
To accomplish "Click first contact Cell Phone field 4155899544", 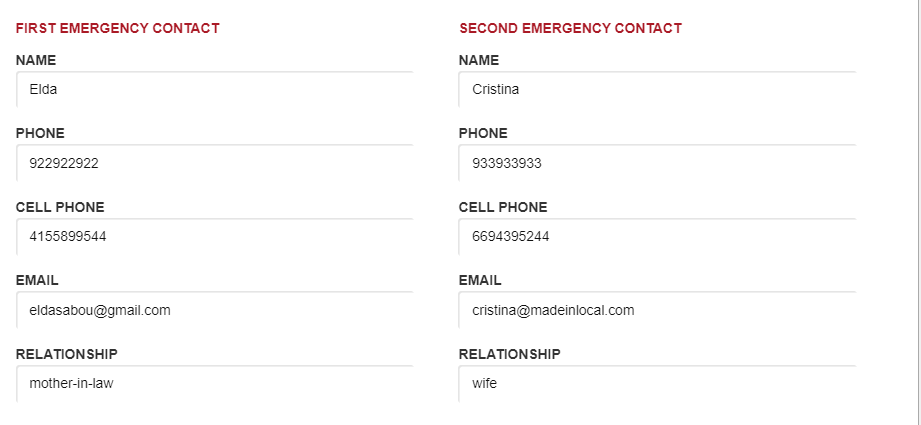I will 214,237.
